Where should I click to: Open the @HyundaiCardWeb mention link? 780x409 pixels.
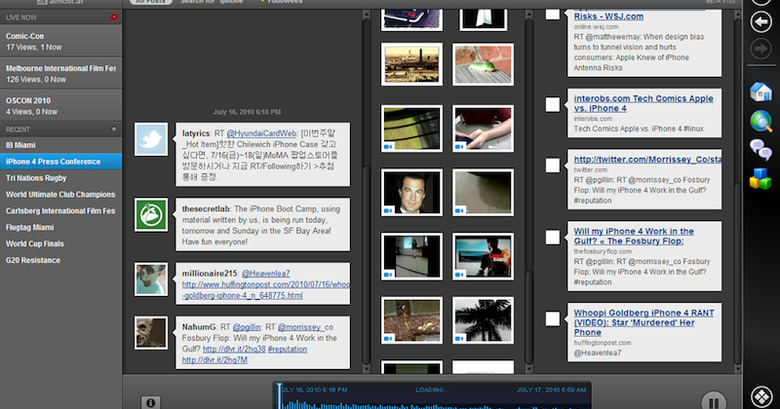pyautogui.click(x=261, y=133)
